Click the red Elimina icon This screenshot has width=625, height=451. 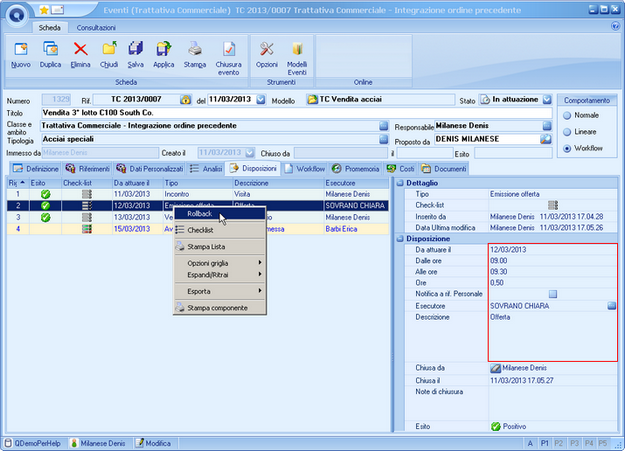[81, 49]
